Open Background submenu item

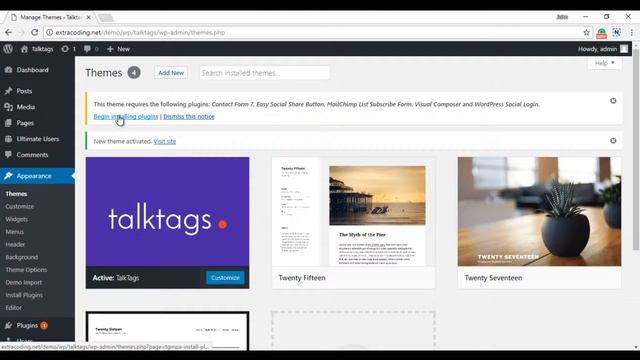coord(22,257)
